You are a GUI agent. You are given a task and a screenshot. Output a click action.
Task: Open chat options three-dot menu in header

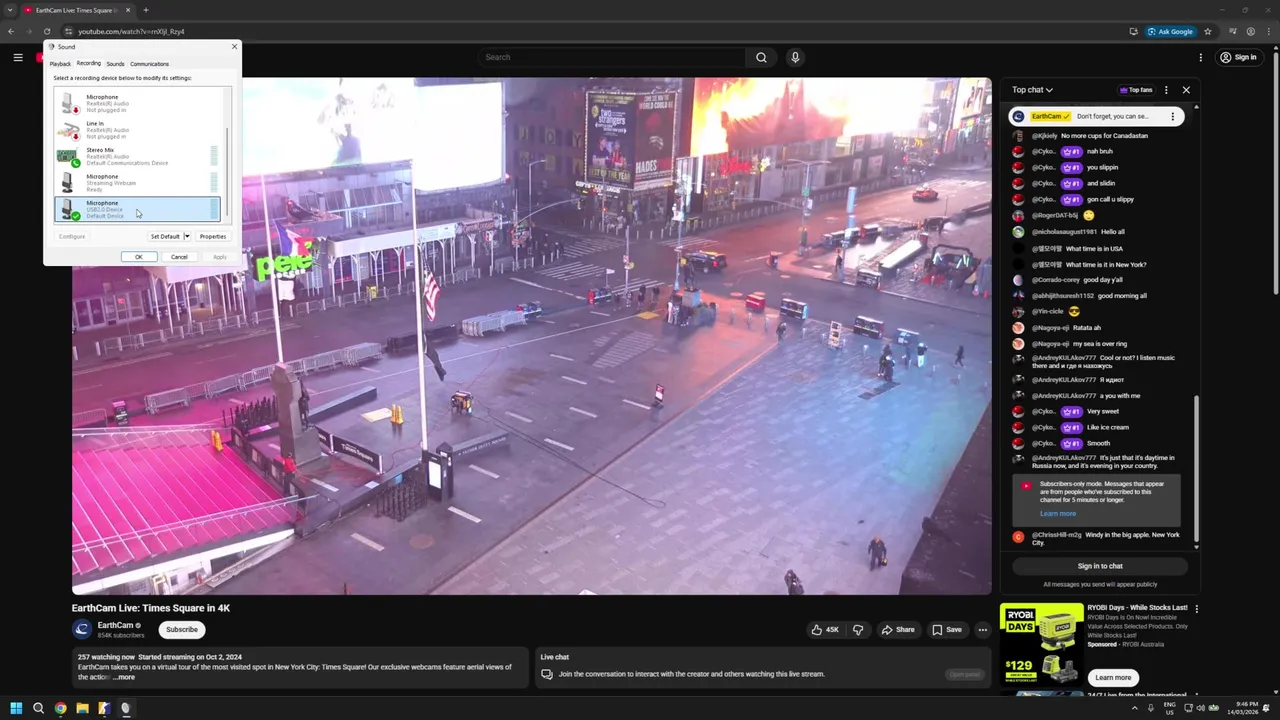click(1165, 90)
